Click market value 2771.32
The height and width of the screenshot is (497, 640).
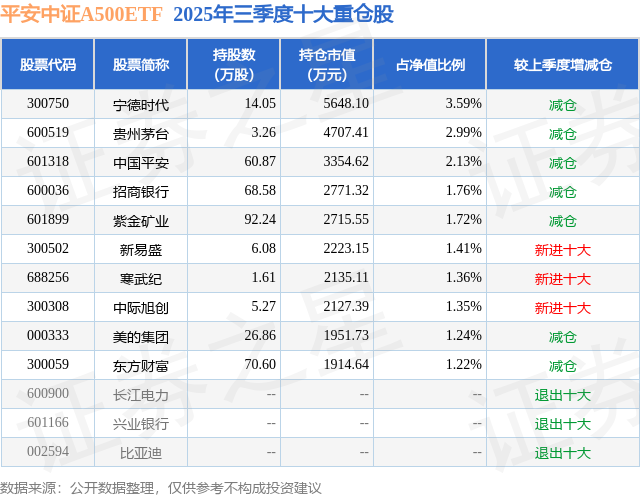pyautogui.click(x=346, y=191)
